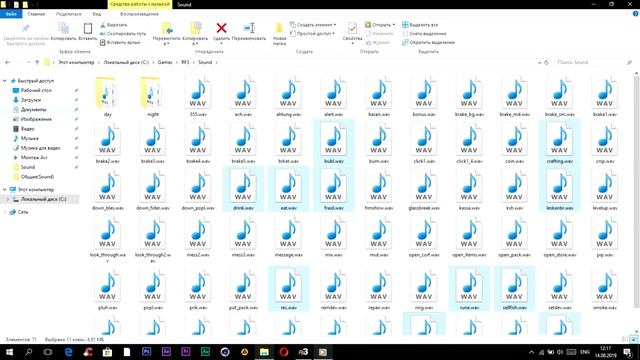
Task: Select the alert.wav file icon
Action: [333, 93]
